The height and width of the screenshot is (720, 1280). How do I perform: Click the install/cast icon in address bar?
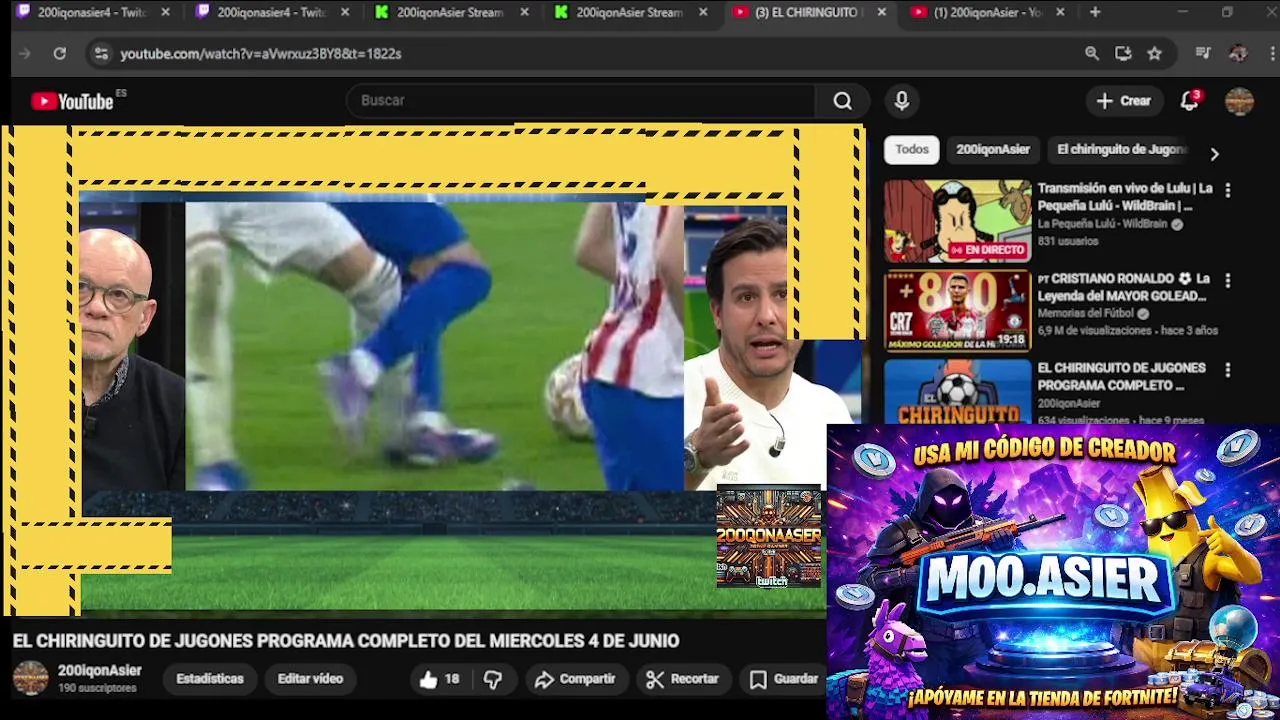click(x=1123, y=54)
